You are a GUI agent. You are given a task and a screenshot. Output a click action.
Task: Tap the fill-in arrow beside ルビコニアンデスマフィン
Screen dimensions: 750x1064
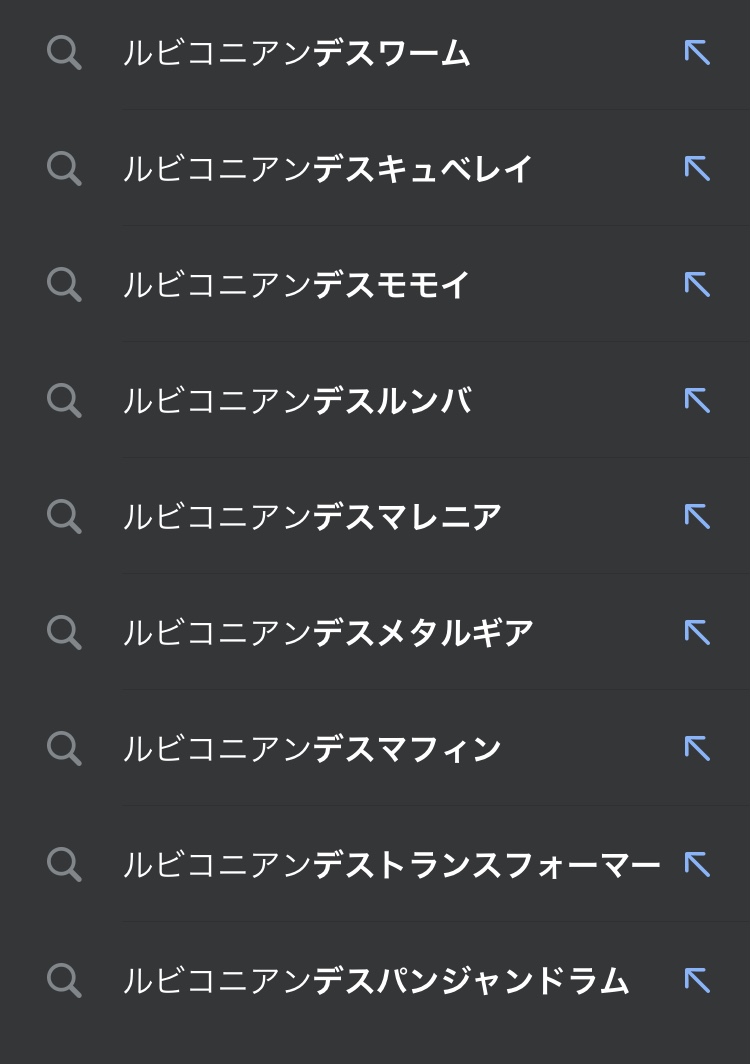click(697, 749)
